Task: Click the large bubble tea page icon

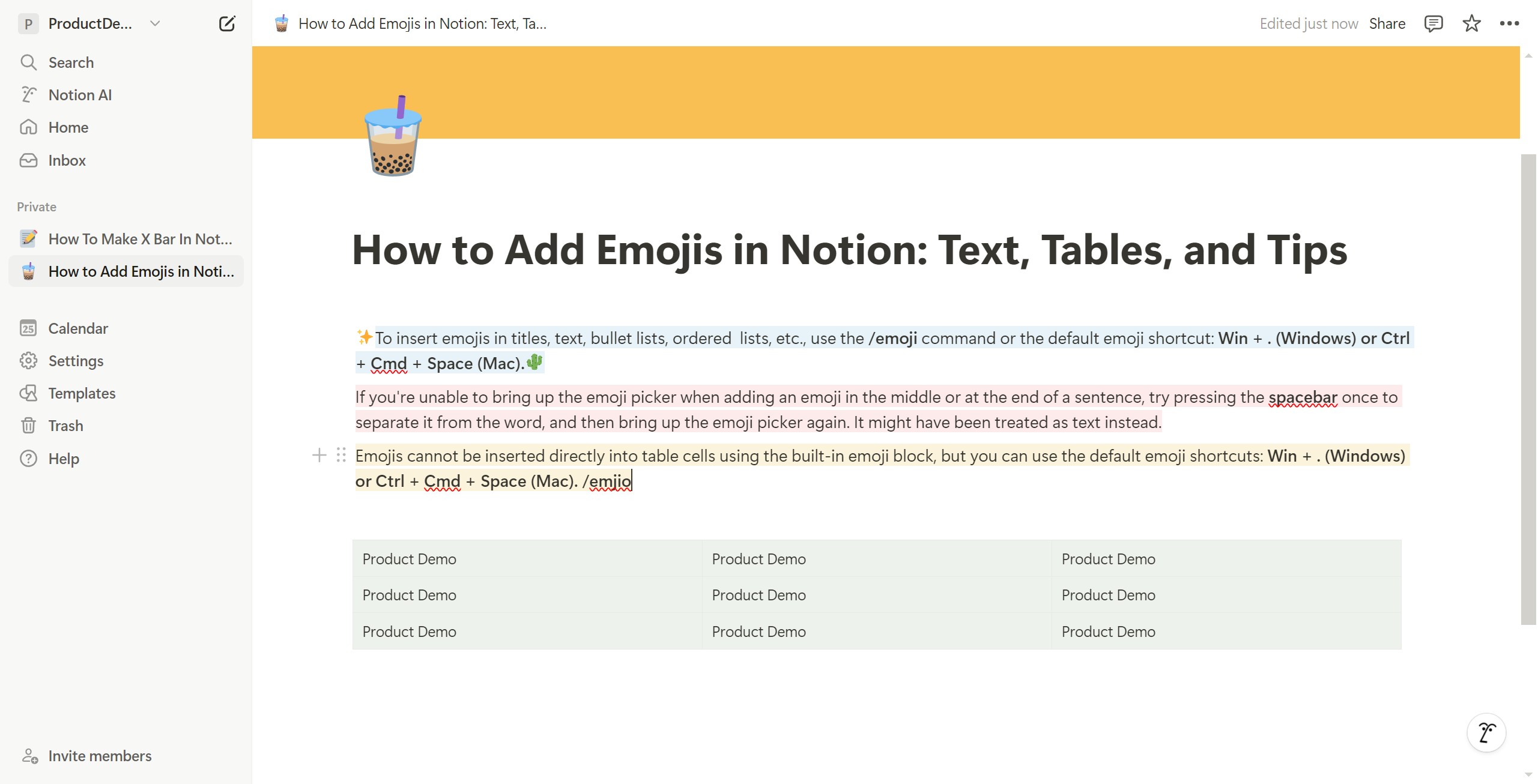Action: click(x=393, y=136)
